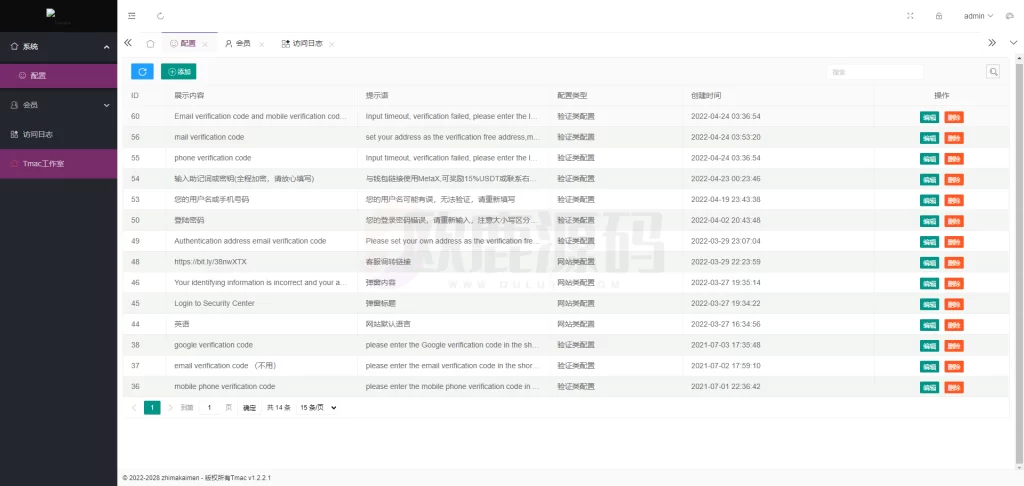Click the page number jump input
1024x486 pixels.
pyautogui.click(x=210, y=408)
